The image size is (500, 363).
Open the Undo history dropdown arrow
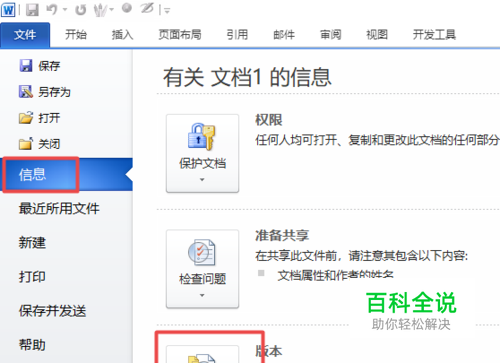coord(65,10)
